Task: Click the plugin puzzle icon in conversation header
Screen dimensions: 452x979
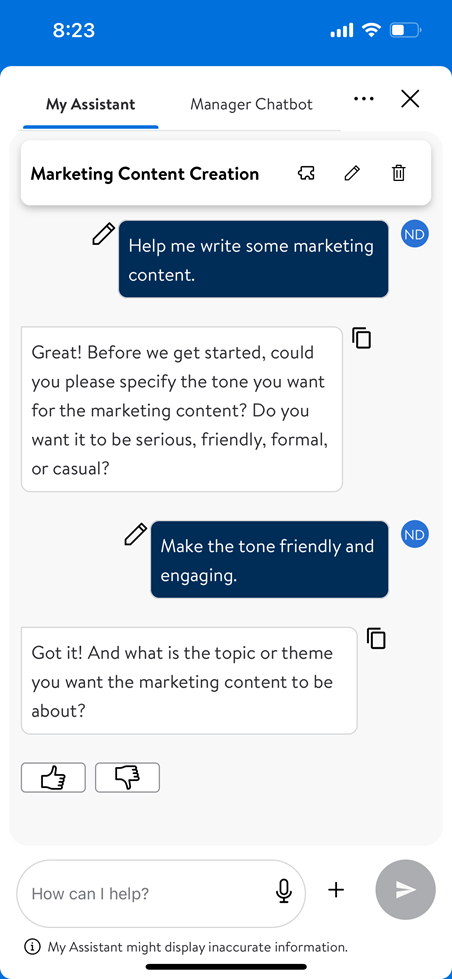Action: [x=306, y=173]
